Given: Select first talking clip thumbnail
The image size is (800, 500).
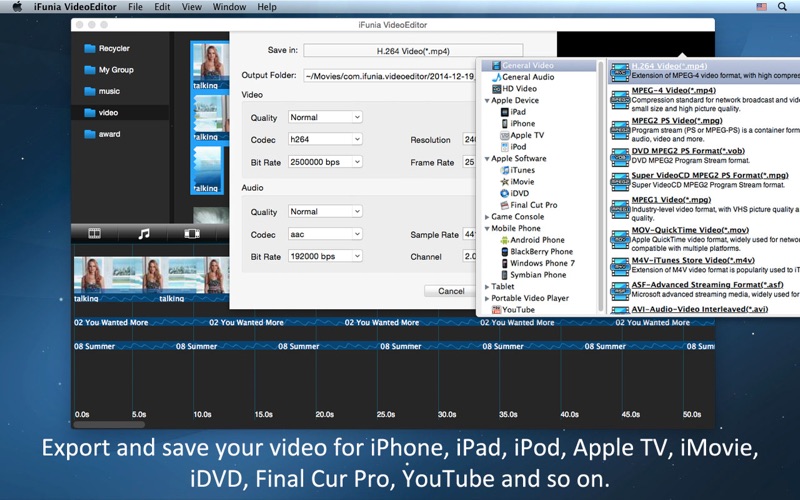Looking at the screenshot, I should [210, 66].
